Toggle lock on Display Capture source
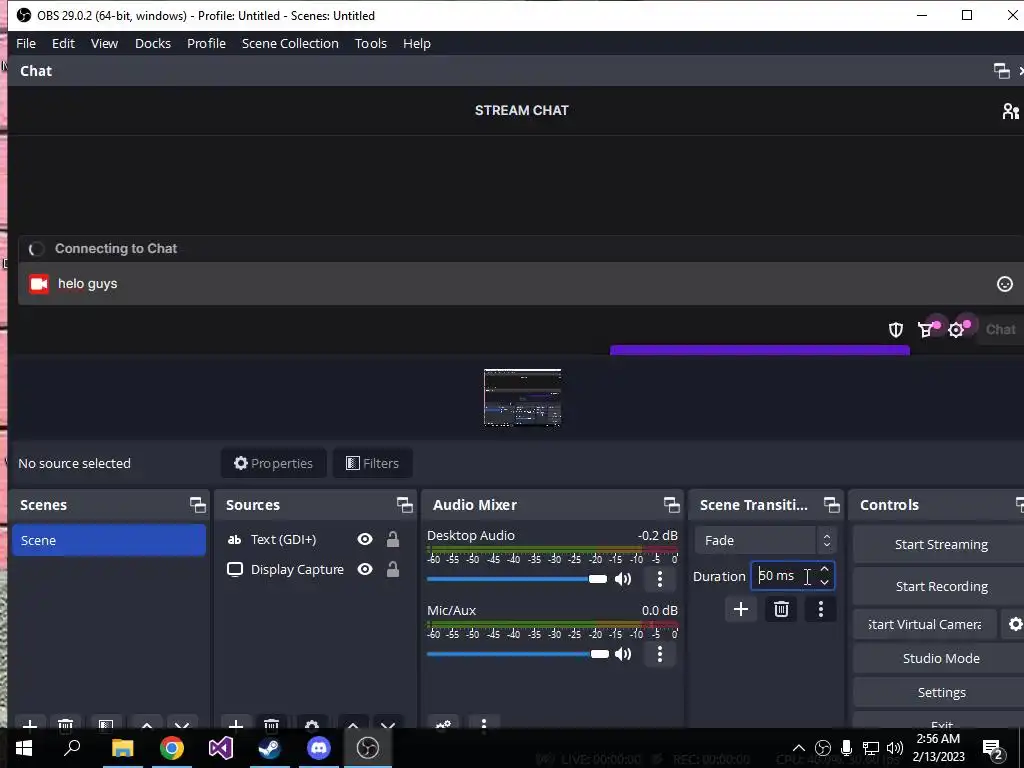The width and height of the screenshot is (1024, 768). [x=392, y=569]
